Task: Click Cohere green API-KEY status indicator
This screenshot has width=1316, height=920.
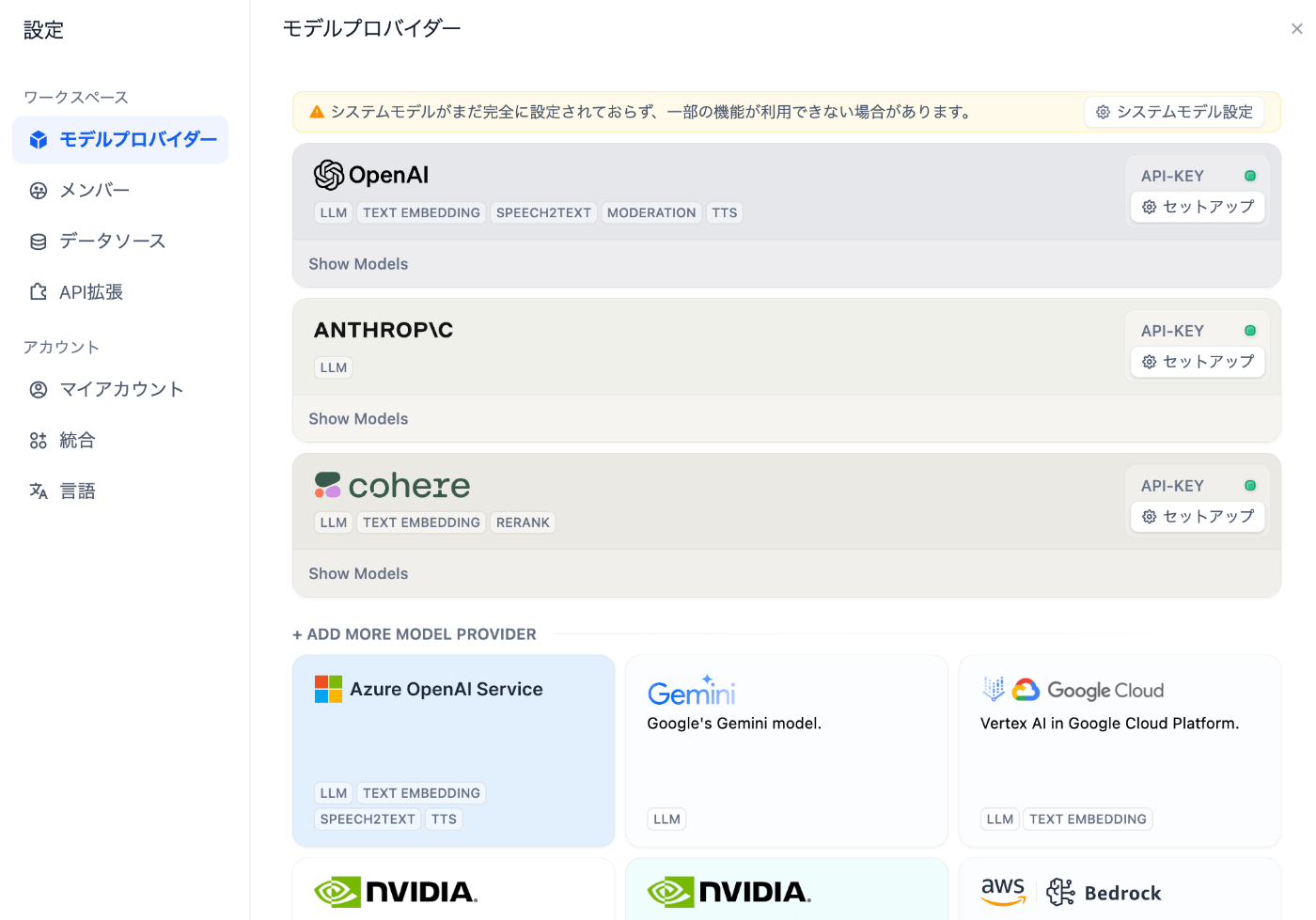Action: point(1250,486)
